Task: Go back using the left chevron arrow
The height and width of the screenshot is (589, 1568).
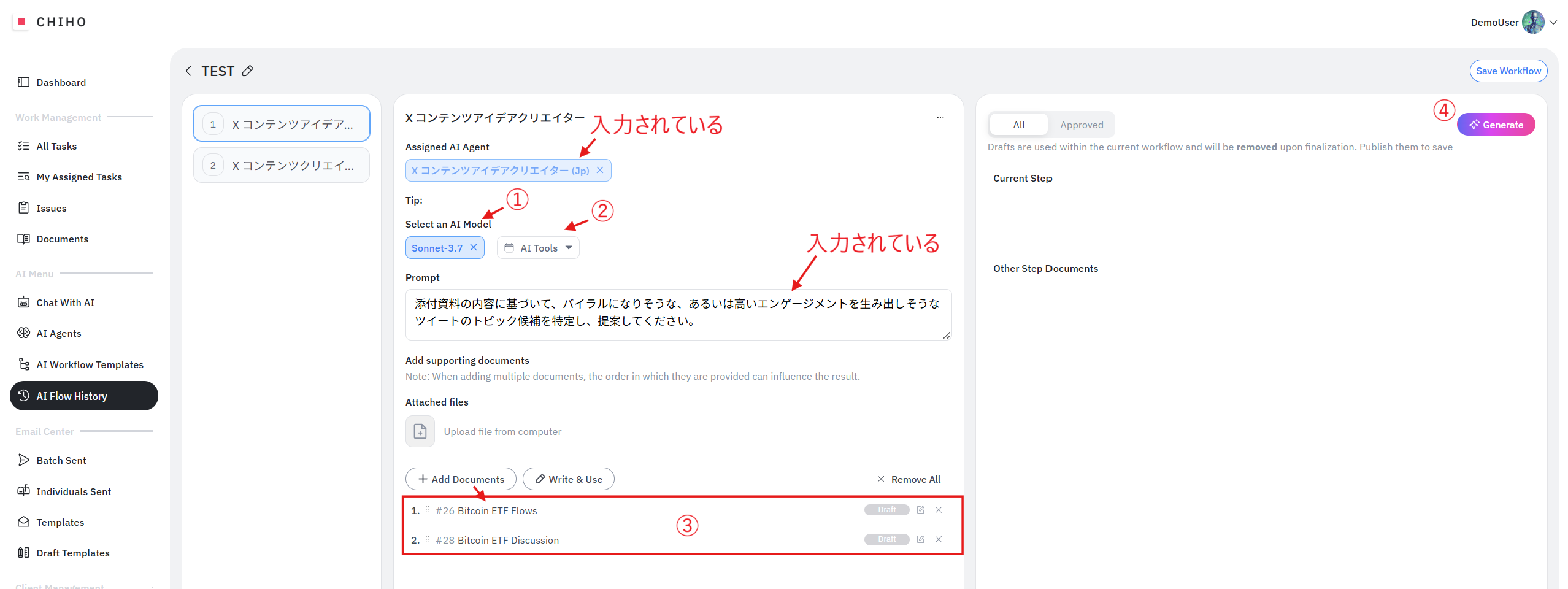Action: click(188, 71)
